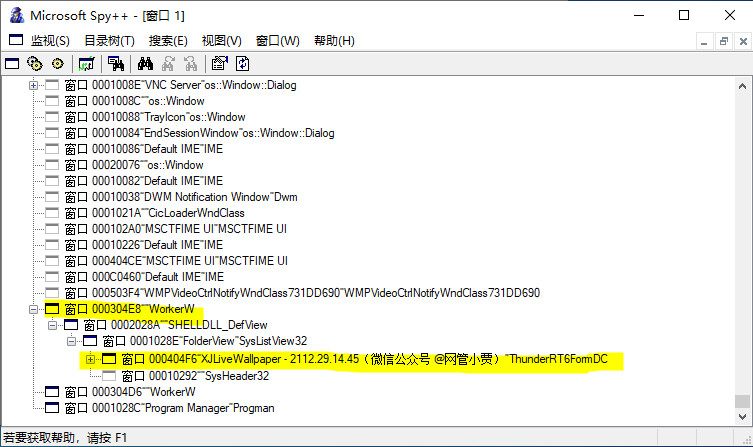Open the 目录树(T) menu
This screenshot has height=447, width=753.
pos(109,41)
